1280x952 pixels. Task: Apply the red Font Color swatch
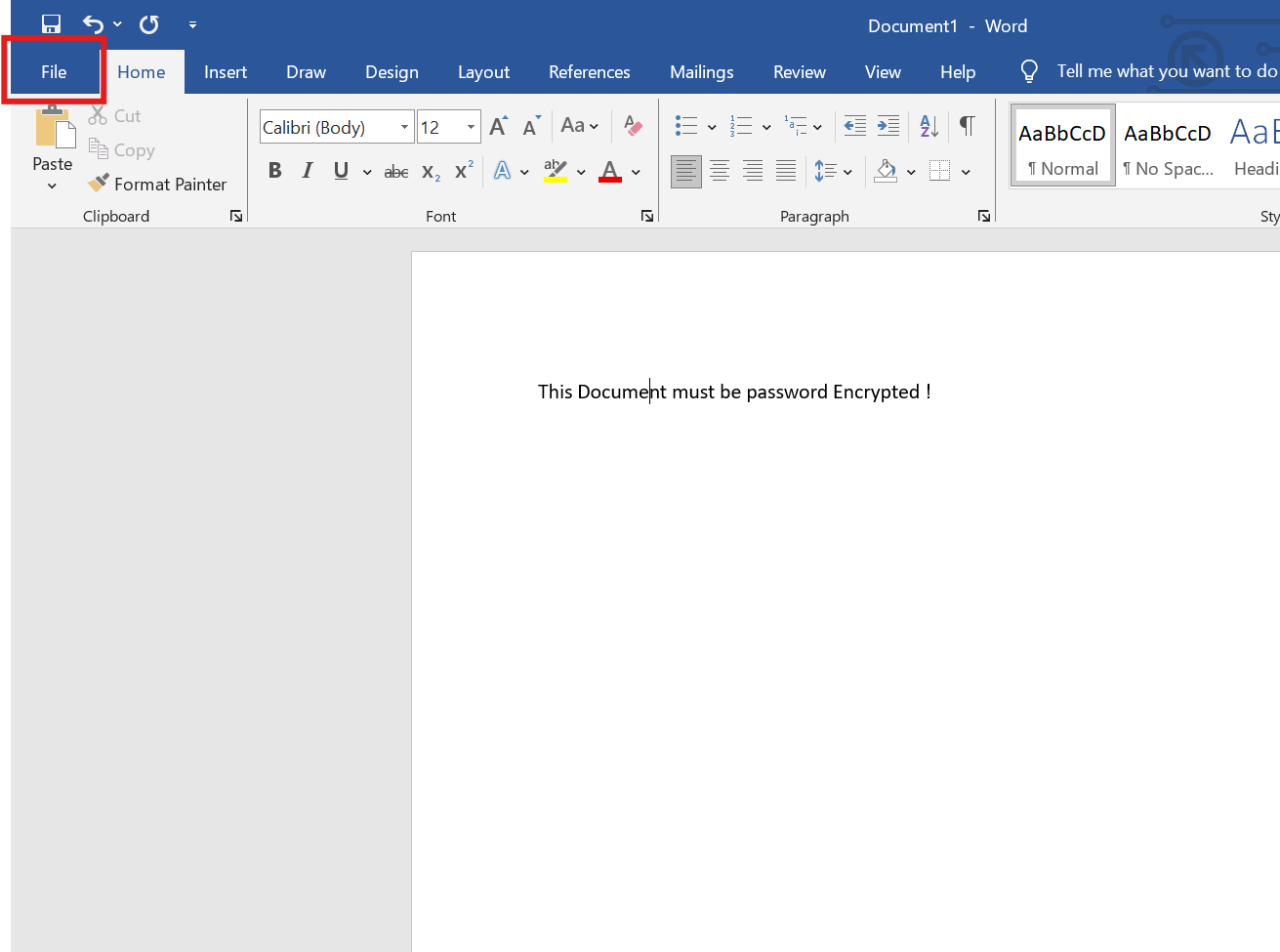point(610,172)
